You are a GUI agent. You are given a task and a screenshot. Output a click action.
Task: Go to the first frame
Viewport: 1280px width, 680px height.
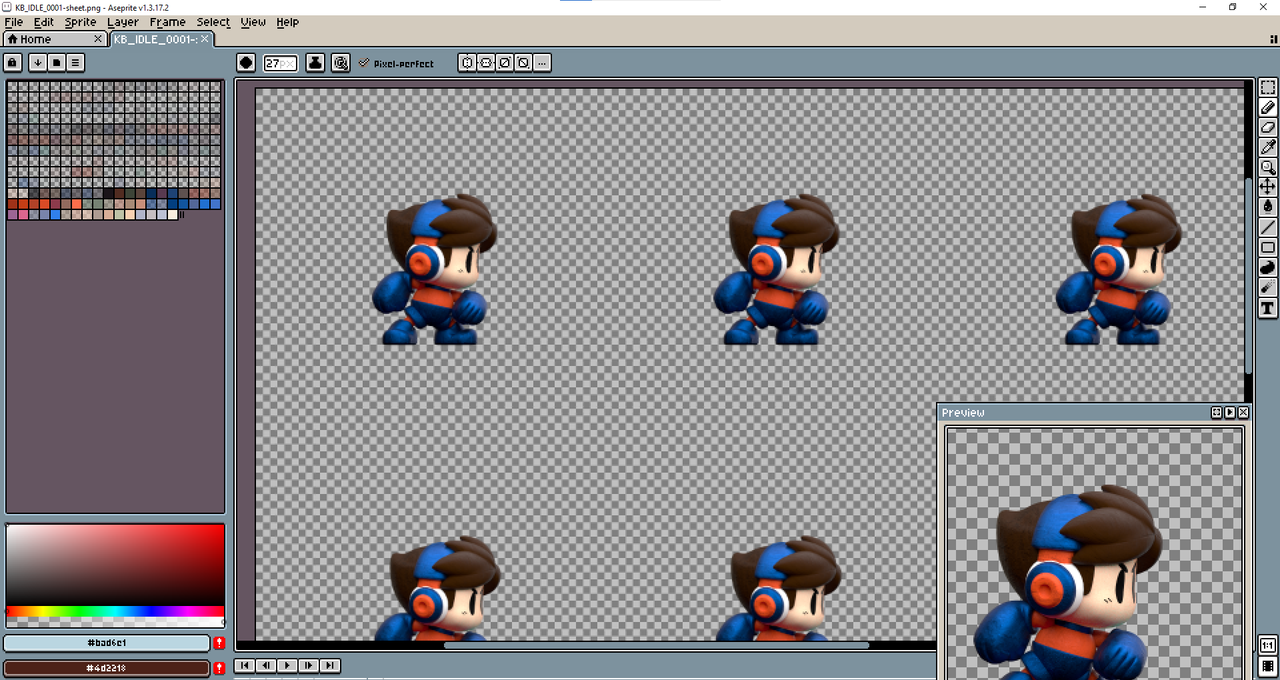(245, 665)
